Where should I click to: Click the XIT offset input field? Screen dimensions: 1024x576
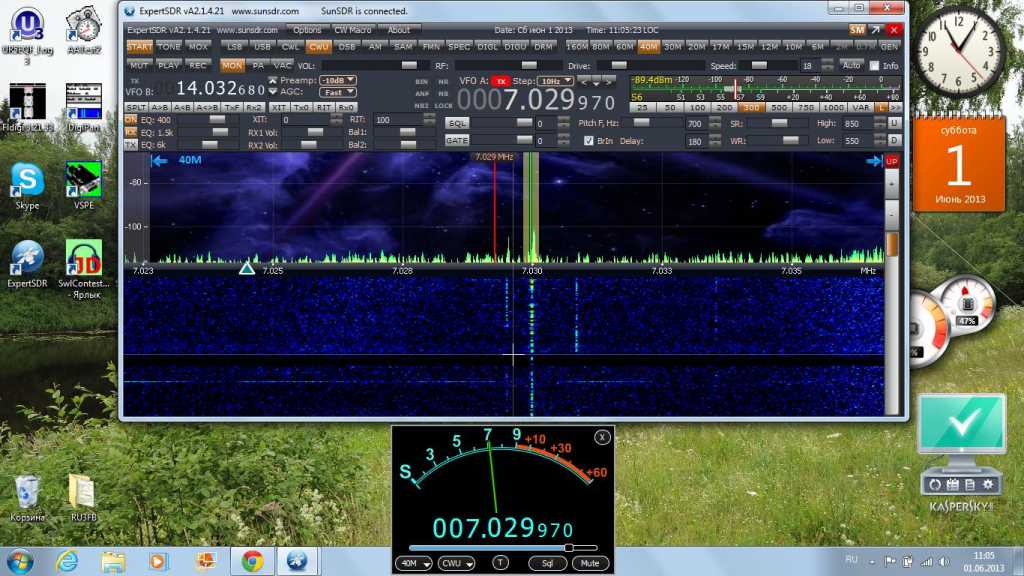pos(306,120)
